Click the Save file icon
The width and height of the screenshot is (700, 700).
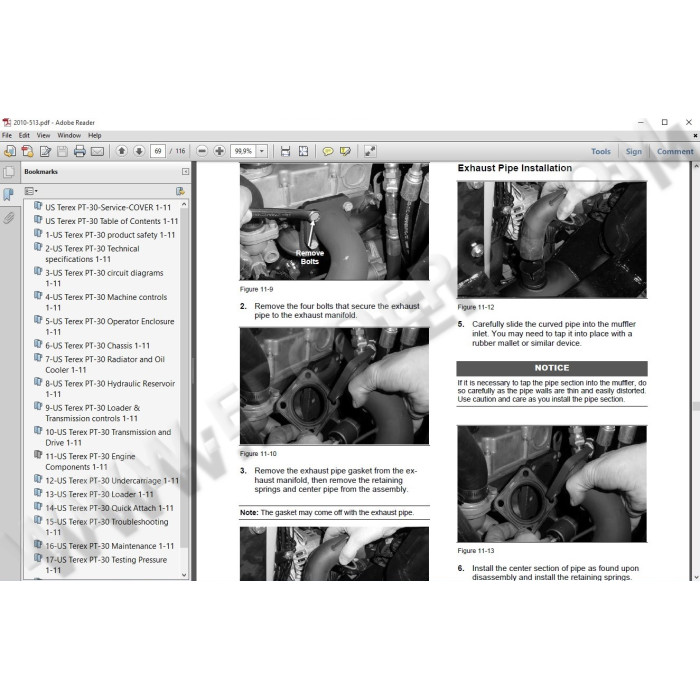coord(62,151)
